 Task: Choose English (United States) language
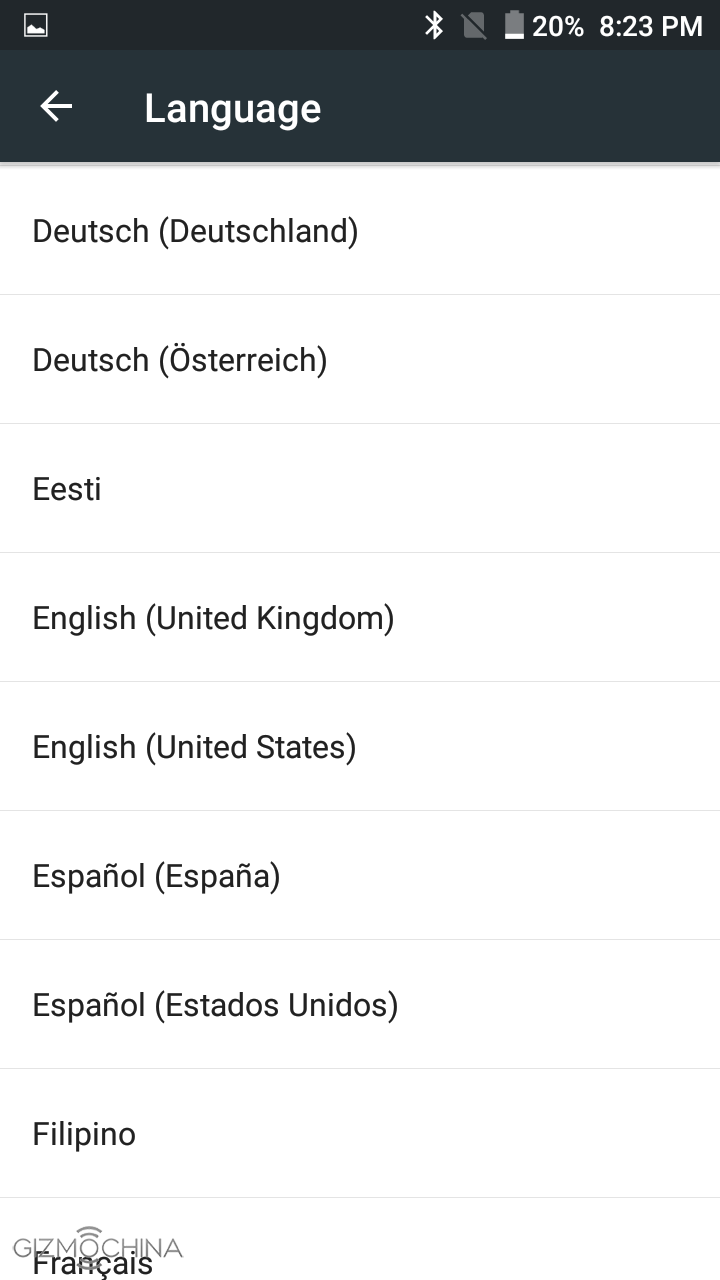194,747
